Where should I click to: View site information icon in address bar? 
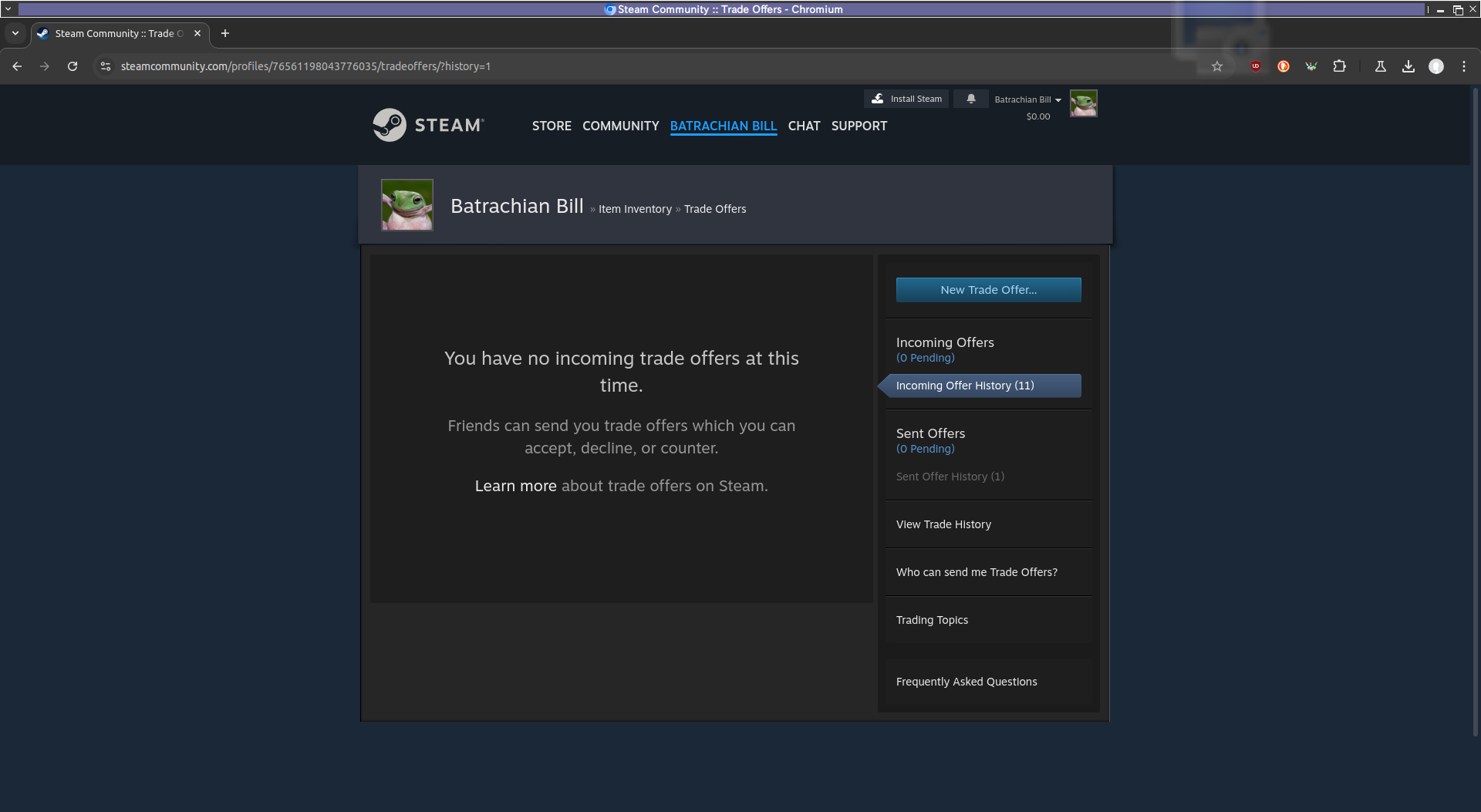[x=106, y=66]
